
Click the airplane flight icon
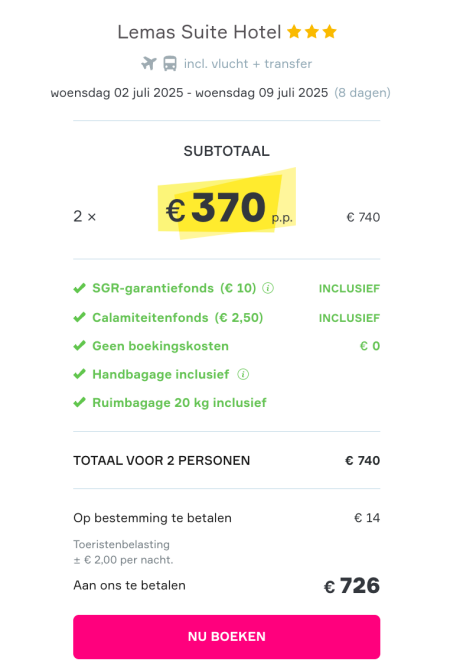149,63
